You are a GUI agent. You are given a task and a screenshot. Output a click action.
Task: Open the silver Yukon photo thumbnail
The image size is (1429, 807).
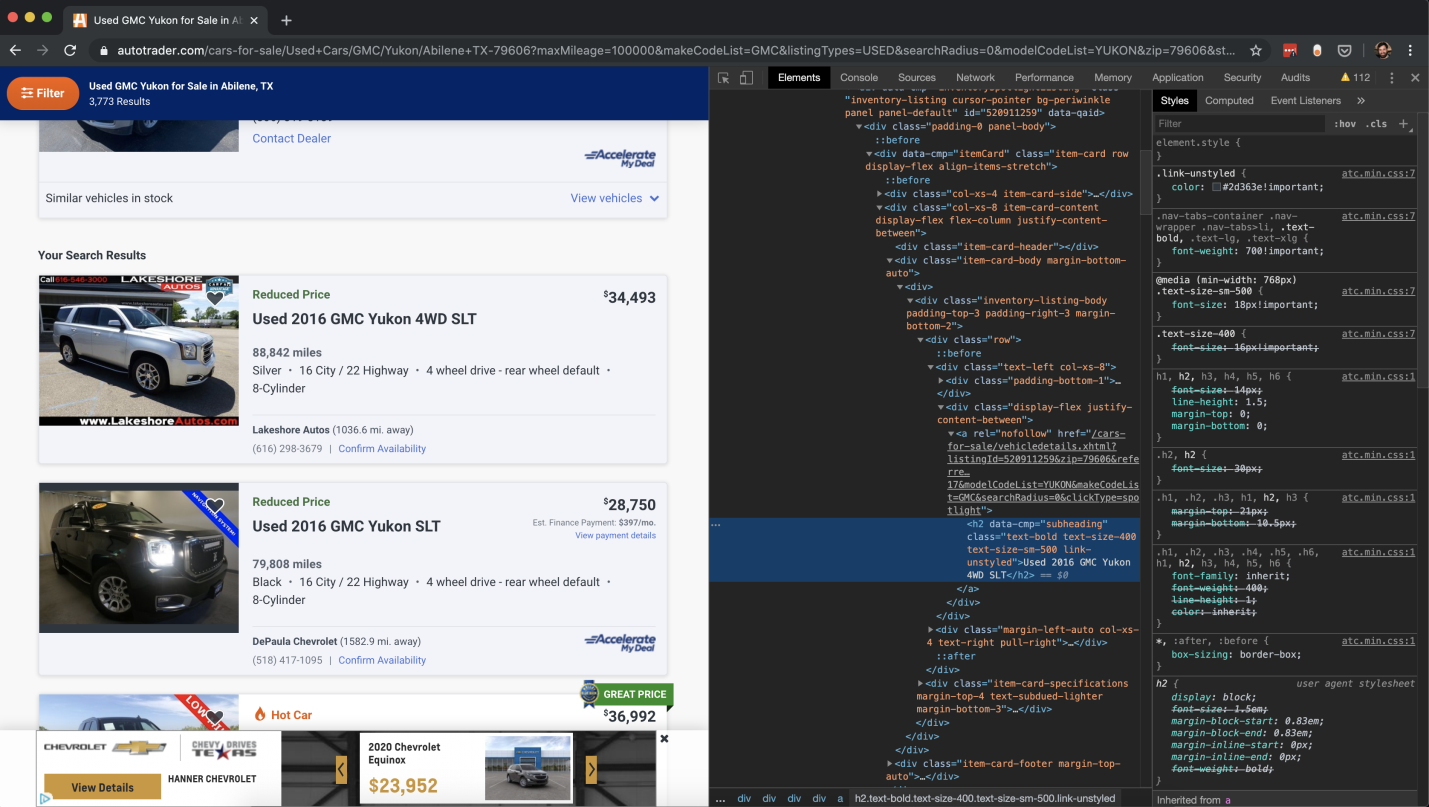[x=139, y=351]
